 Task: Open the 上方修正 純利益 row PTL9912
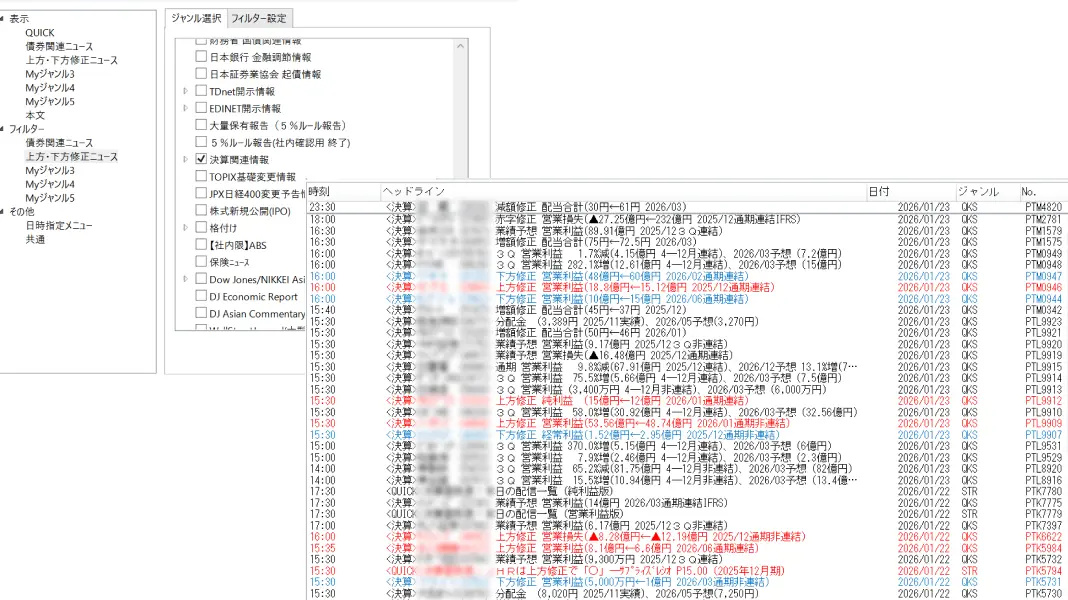click(687, 401)
